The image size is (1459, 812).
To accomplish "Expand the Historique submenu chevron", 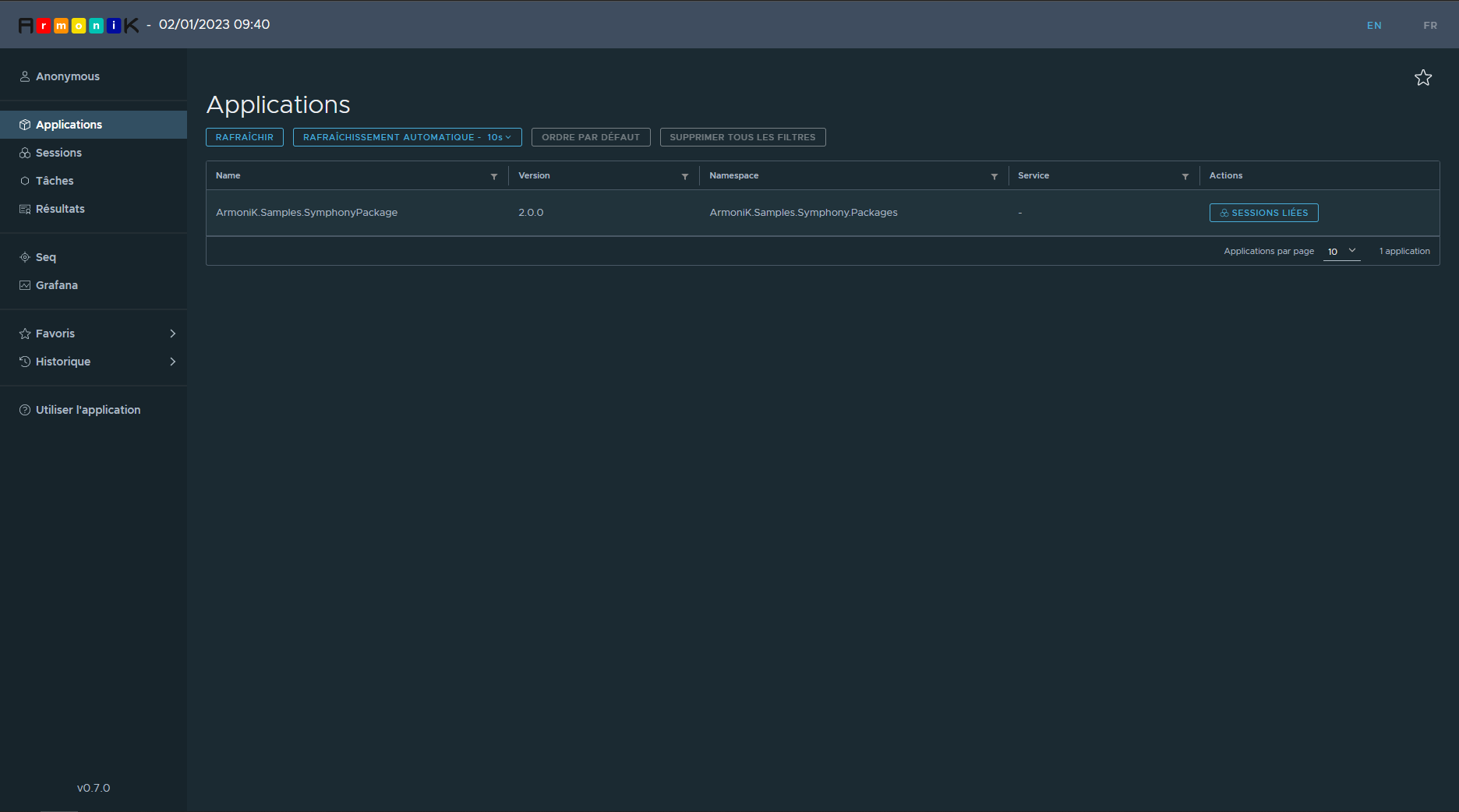I will coord(173,362).
